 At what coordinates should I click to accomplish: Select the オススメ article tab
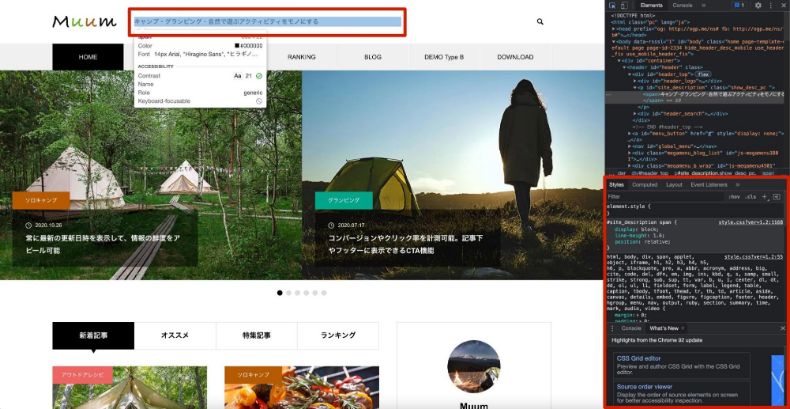click(175, 335)
